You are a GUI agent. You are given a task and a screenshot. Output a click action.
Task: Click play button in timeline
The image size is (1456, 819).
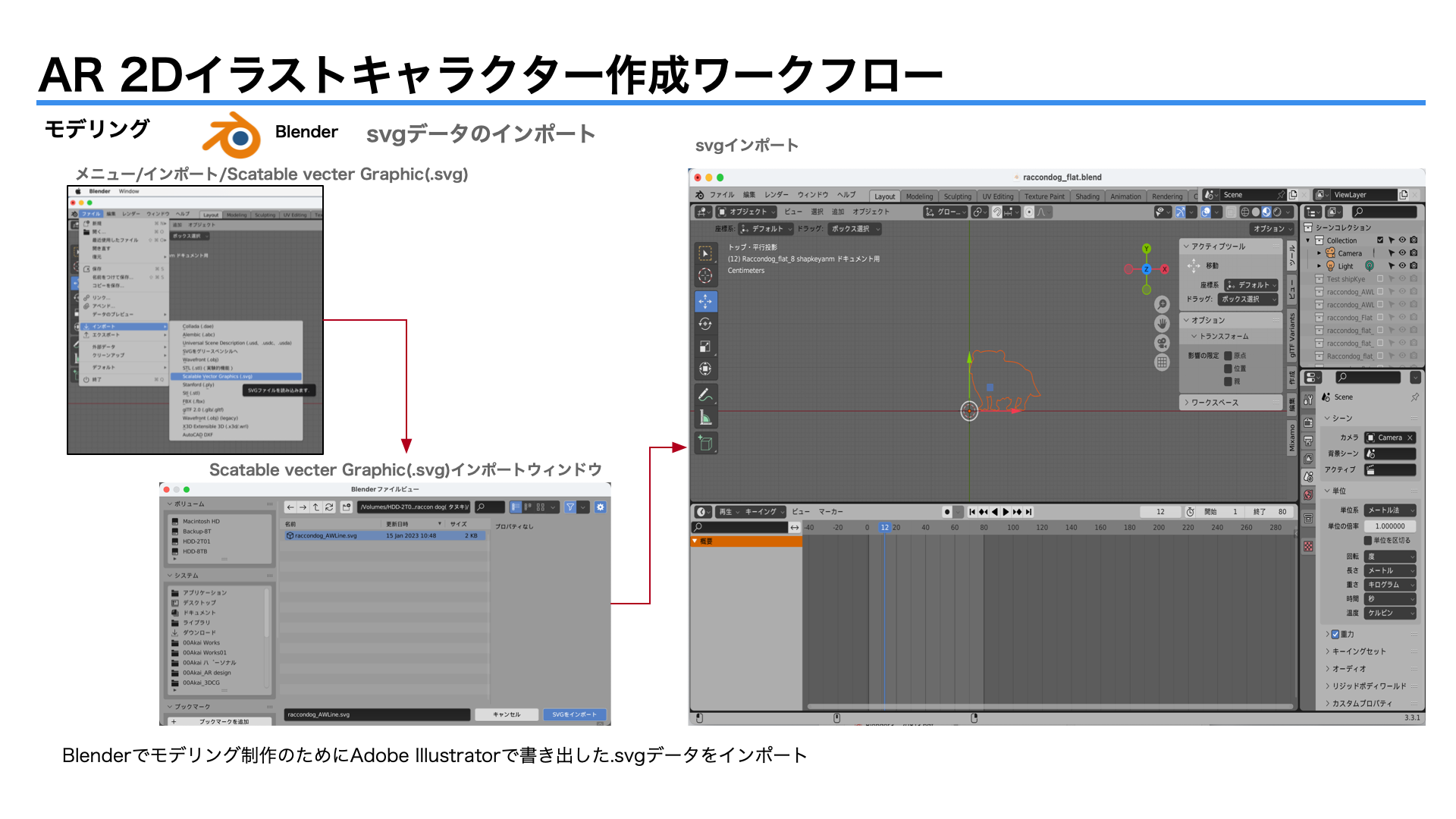1006,512
